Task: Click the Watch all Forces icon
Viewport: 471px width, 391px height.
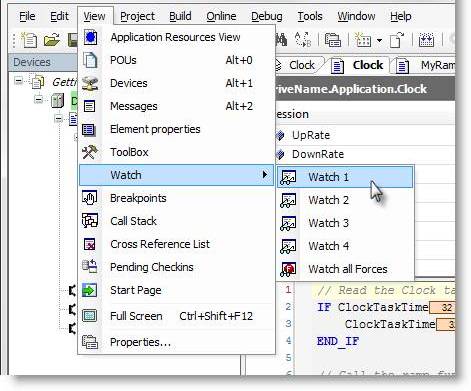Action: click(288, 269)
